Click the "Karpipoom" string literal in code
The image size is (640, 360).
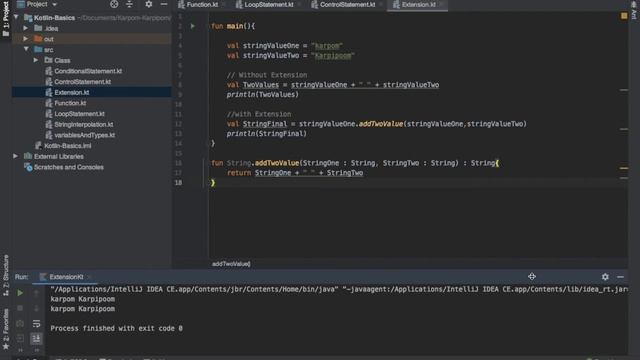(x=333, y=56)
